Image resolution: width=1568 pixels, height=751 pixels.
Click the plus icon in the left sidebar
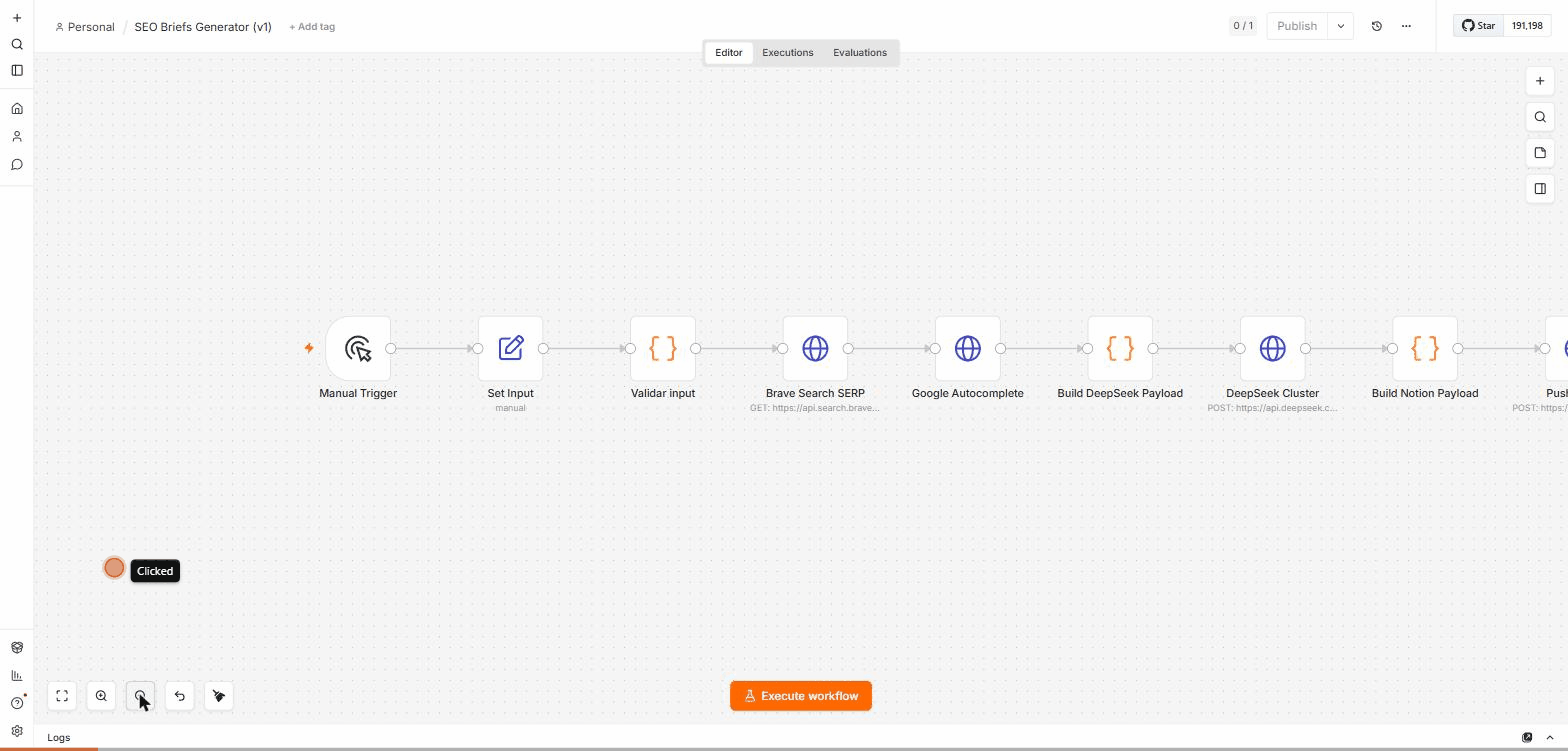point(17,18)
